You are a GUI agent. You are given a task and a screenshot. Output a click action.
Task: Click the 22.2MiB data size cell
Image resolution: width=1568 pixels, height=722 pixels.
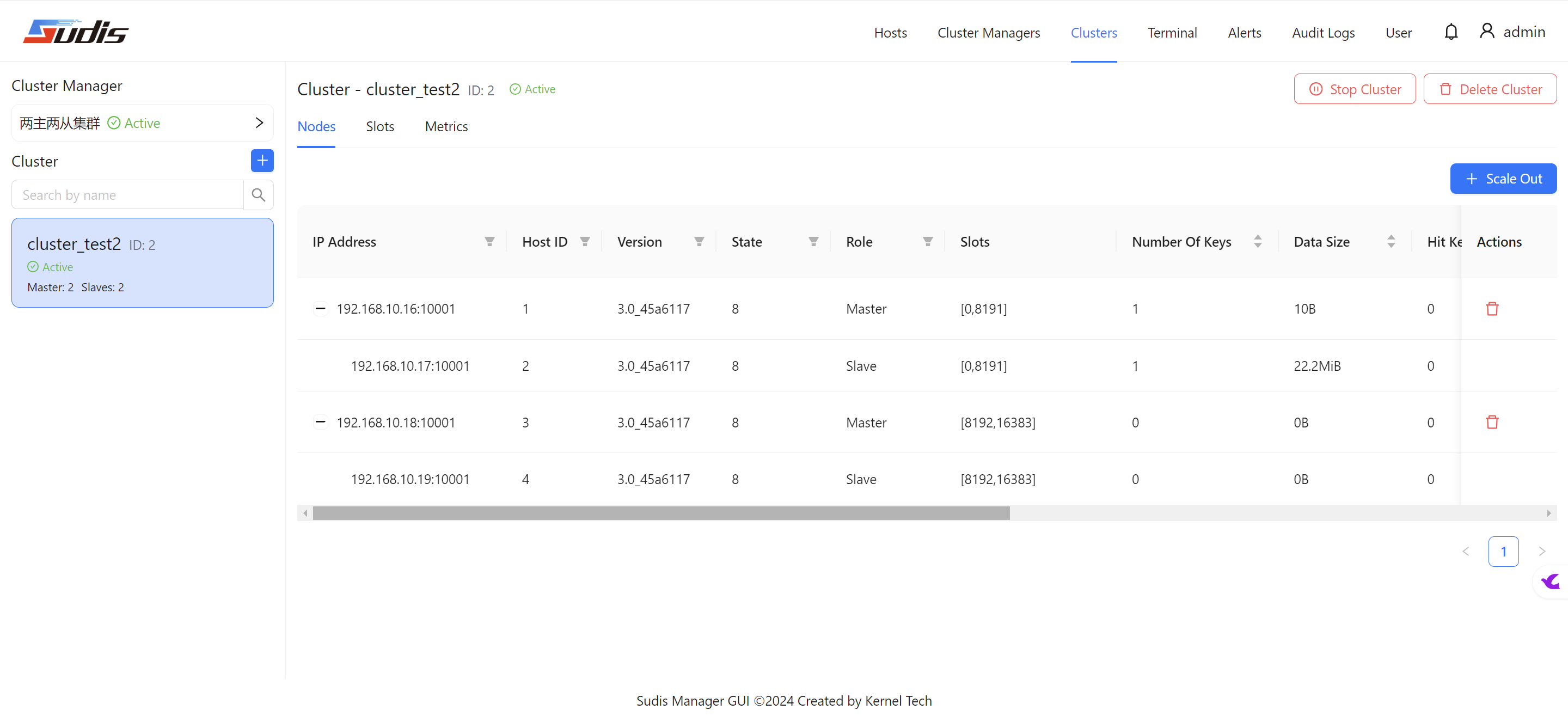(x=1317, y=366)
